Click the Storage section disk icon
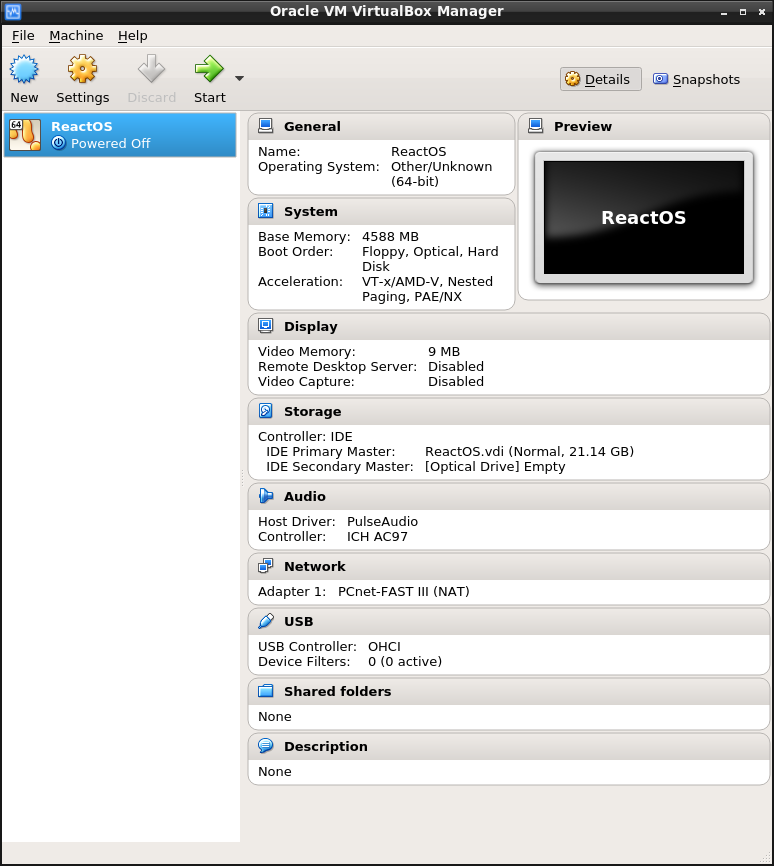The image size is (774, 866). (266, 411)
